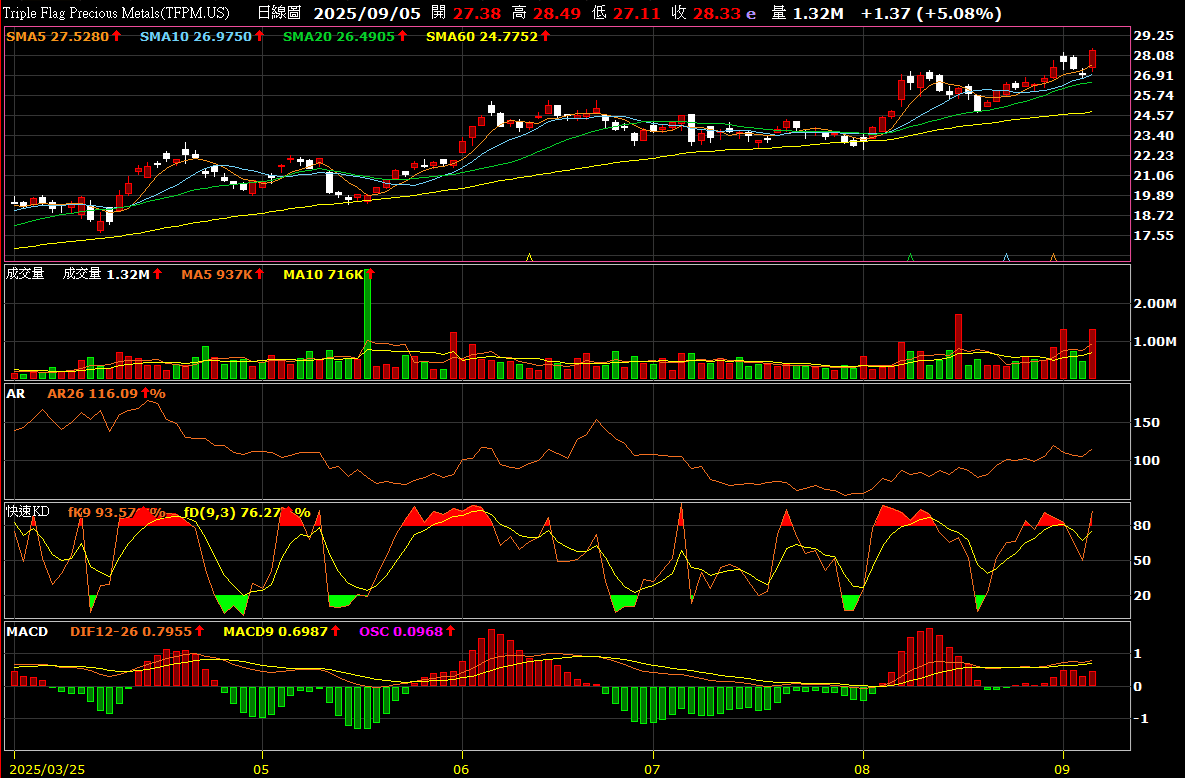
Task: Click the green triangle marker below the price chart
Action: pyautogui.click(x=910, y=257)
